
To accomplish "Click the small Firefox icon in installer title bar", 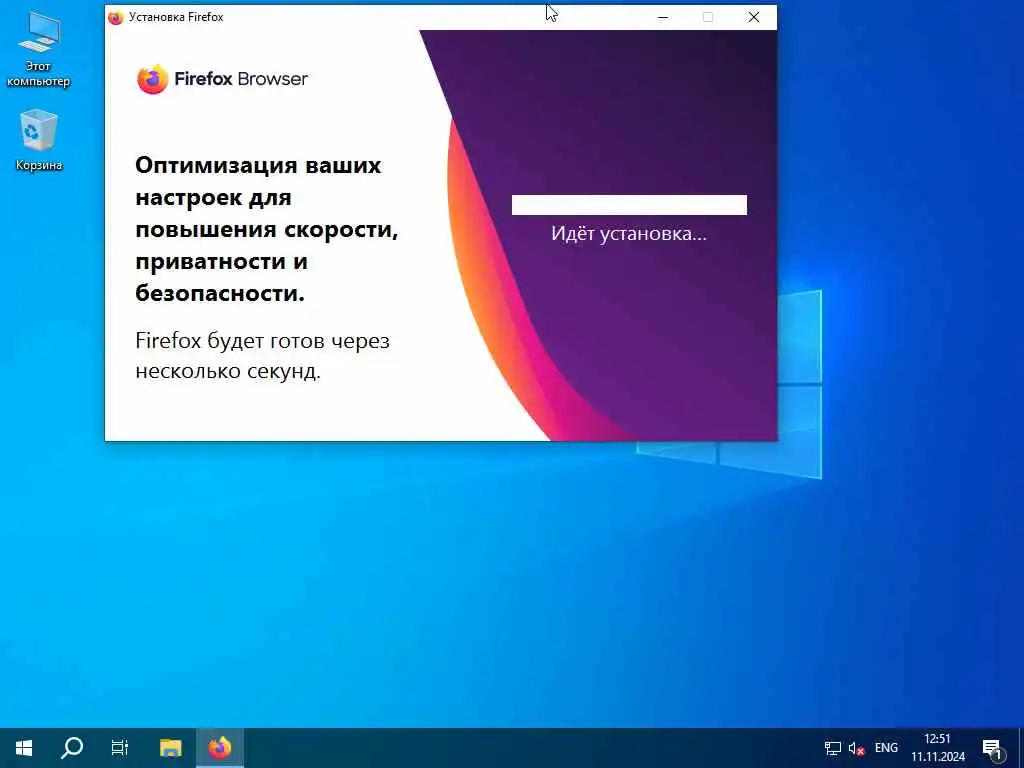I will 116,17.
